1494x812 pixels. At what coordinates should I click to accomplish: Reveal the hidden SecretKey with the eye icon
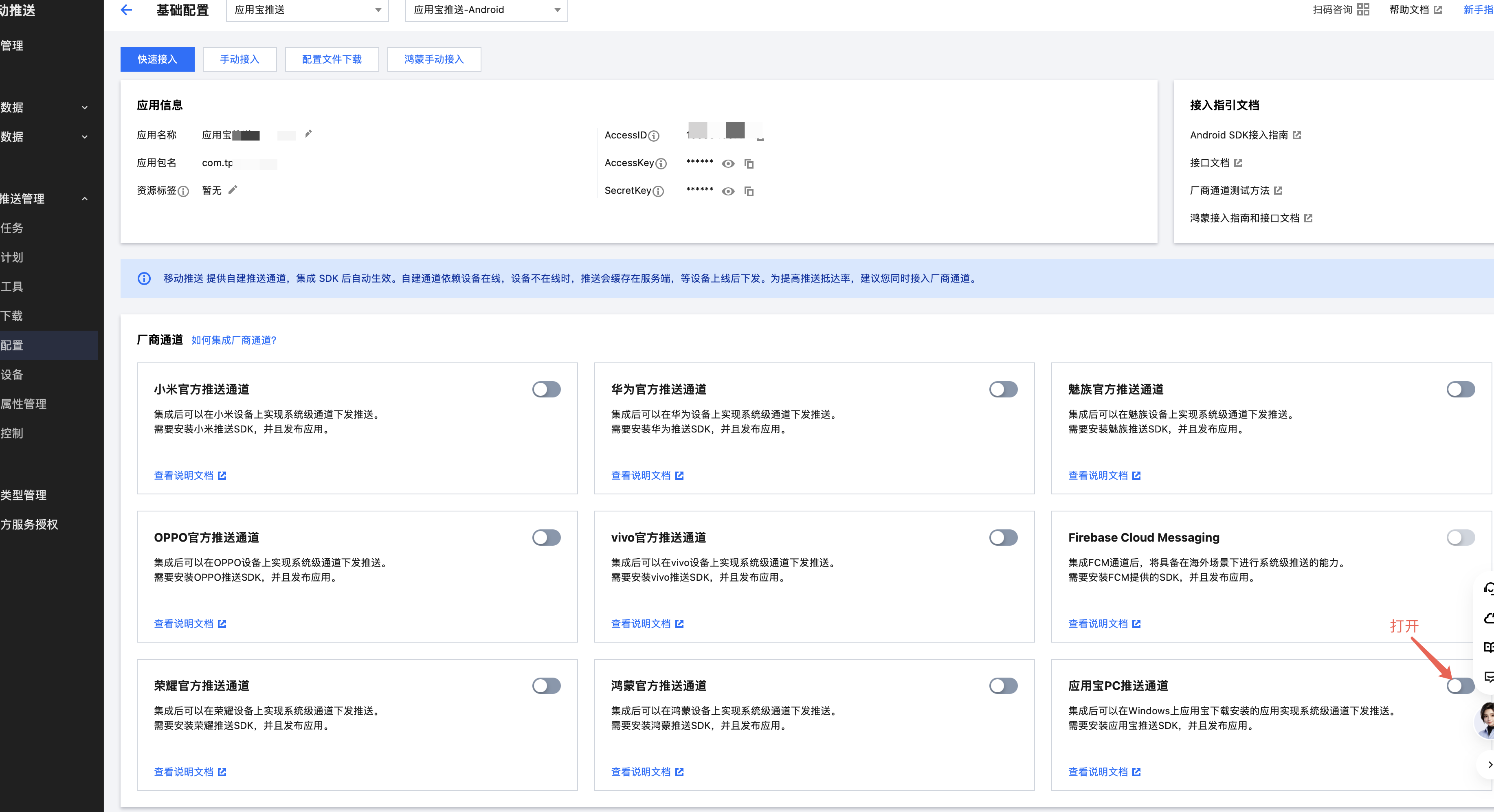(728, 191)
